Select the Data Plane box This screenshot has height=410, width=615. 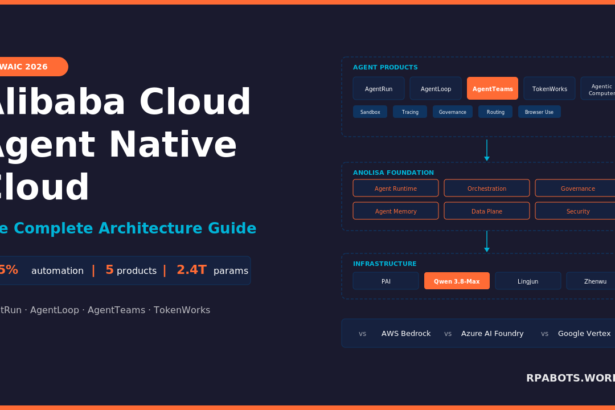(487, 211)
